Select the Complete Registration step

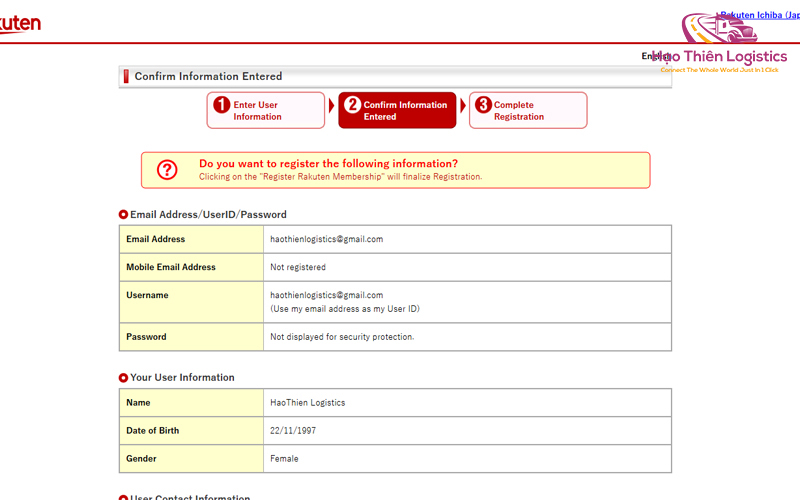[528, 110]
